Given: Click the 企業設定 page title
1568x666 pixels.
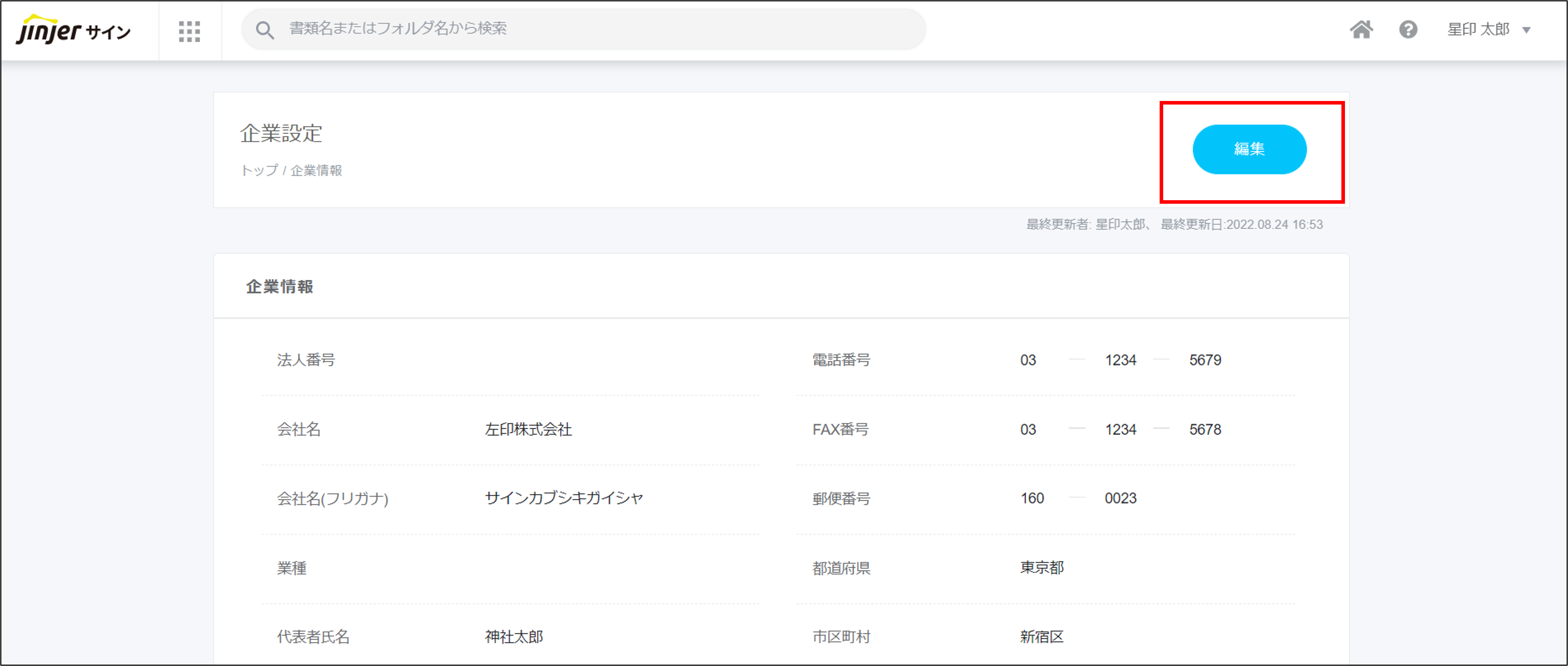Looking at the screenshot, I should pyautogui.click(x=281, y=133).
